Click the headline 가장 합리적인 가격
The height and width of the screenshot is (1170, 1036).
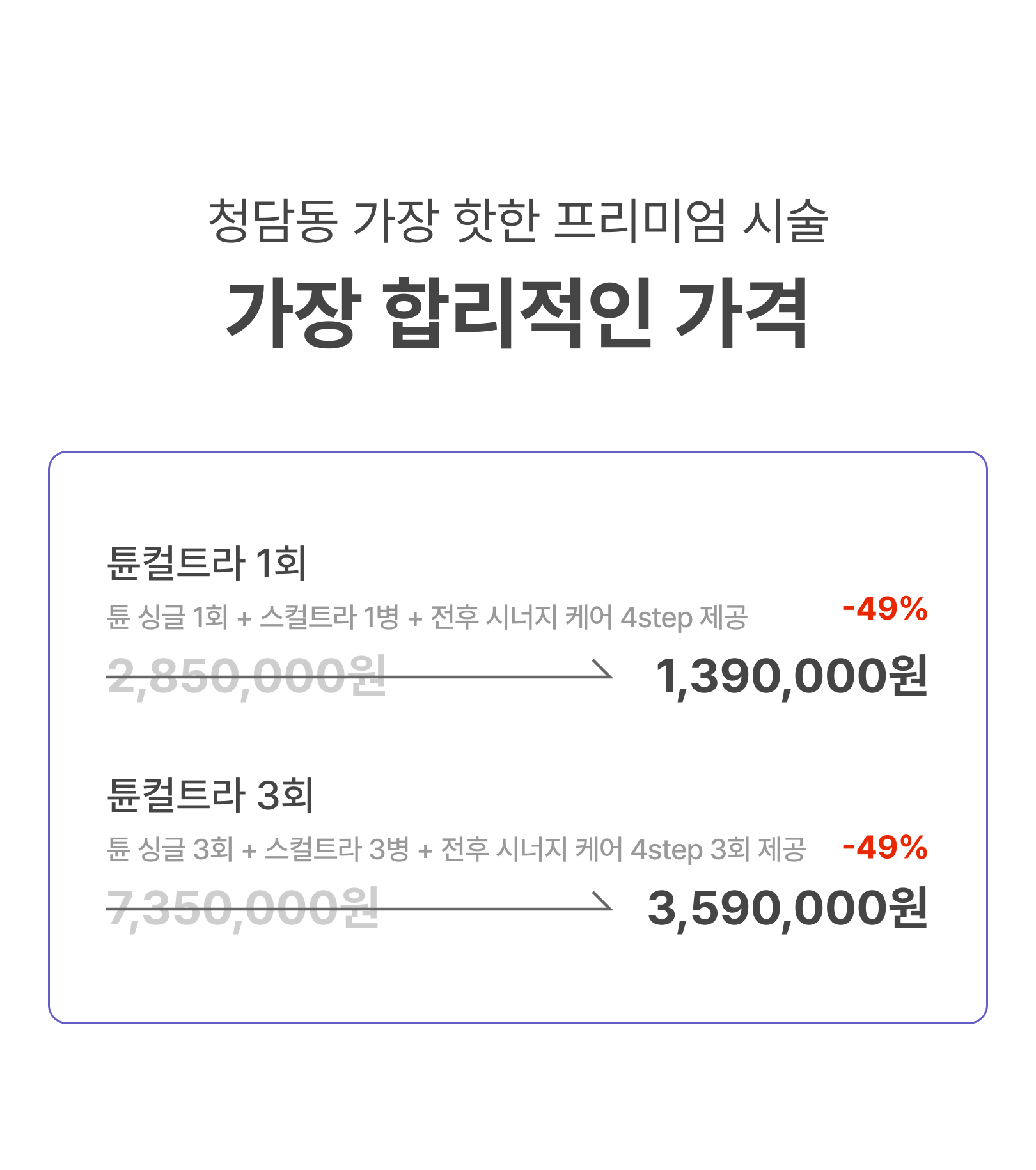pos(517,313)
